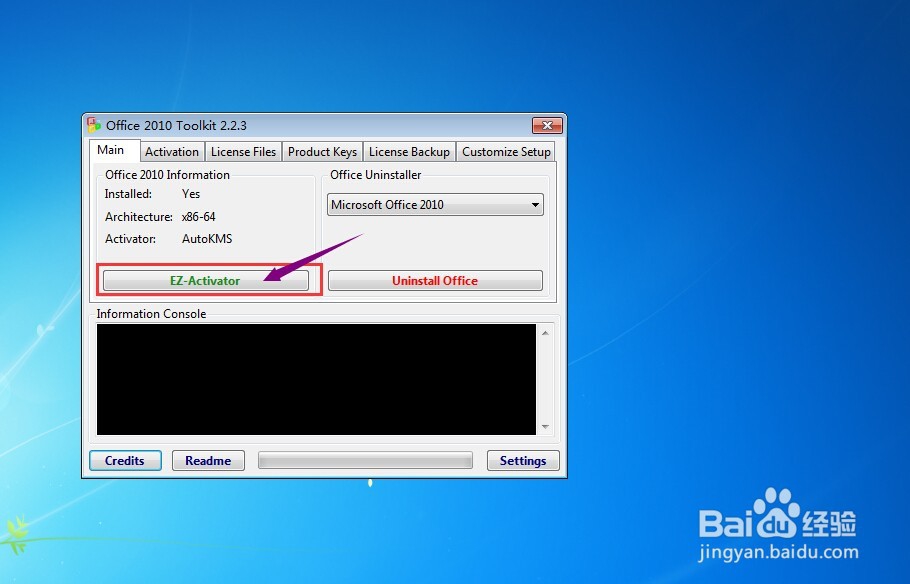Click the Uninstall Office button
The height and width of the screenshot is (584, 910).
click(435, 280)
